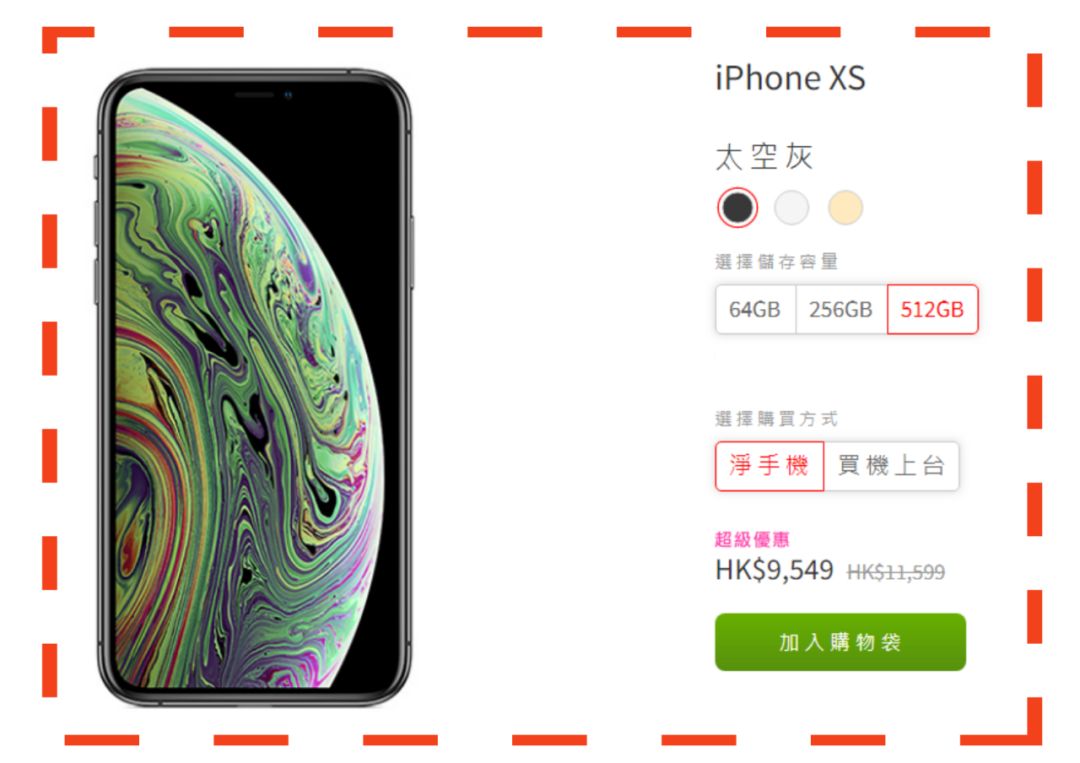The image size is (1080, 763).
Task: Click the struck-through HK$11,599 original price
Action: click(x=895, y=572)
